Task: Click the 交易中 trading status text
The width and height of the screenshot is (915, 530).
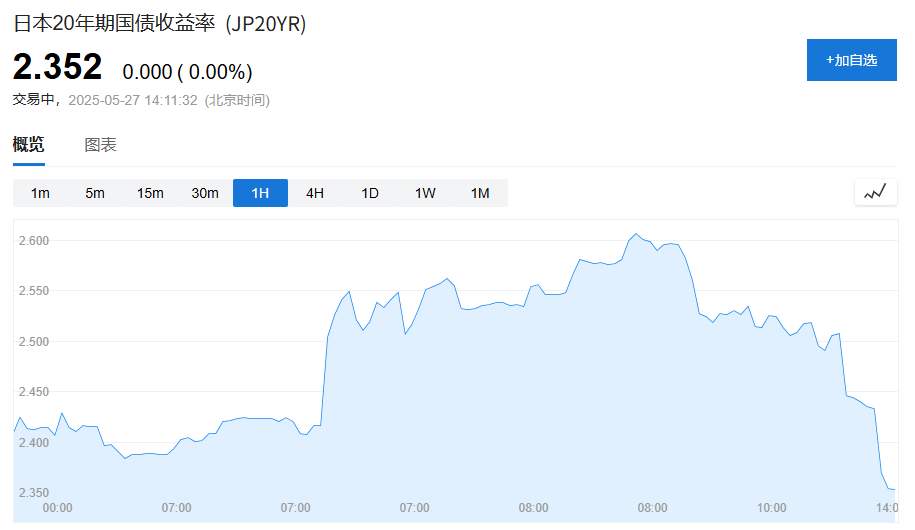Action: 34,100
